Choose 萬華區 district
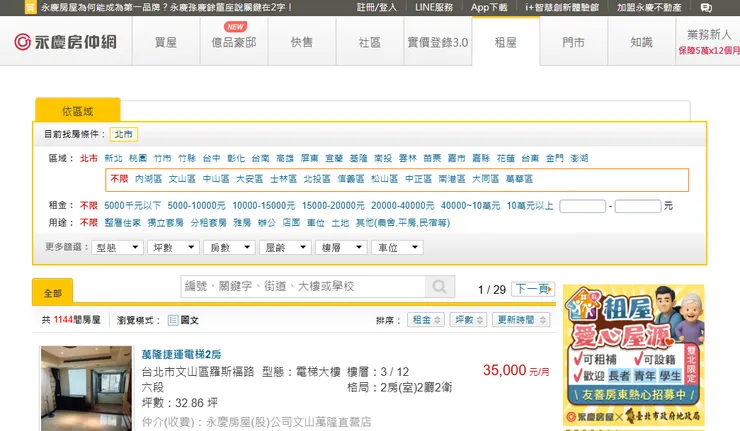This screenshot has height=431, width=740. pyautogui.click(x=519, y=179)
